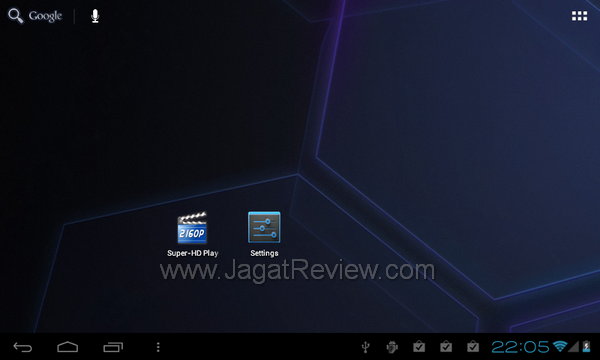Tap the Google logo text

click(x=45, y=16)
